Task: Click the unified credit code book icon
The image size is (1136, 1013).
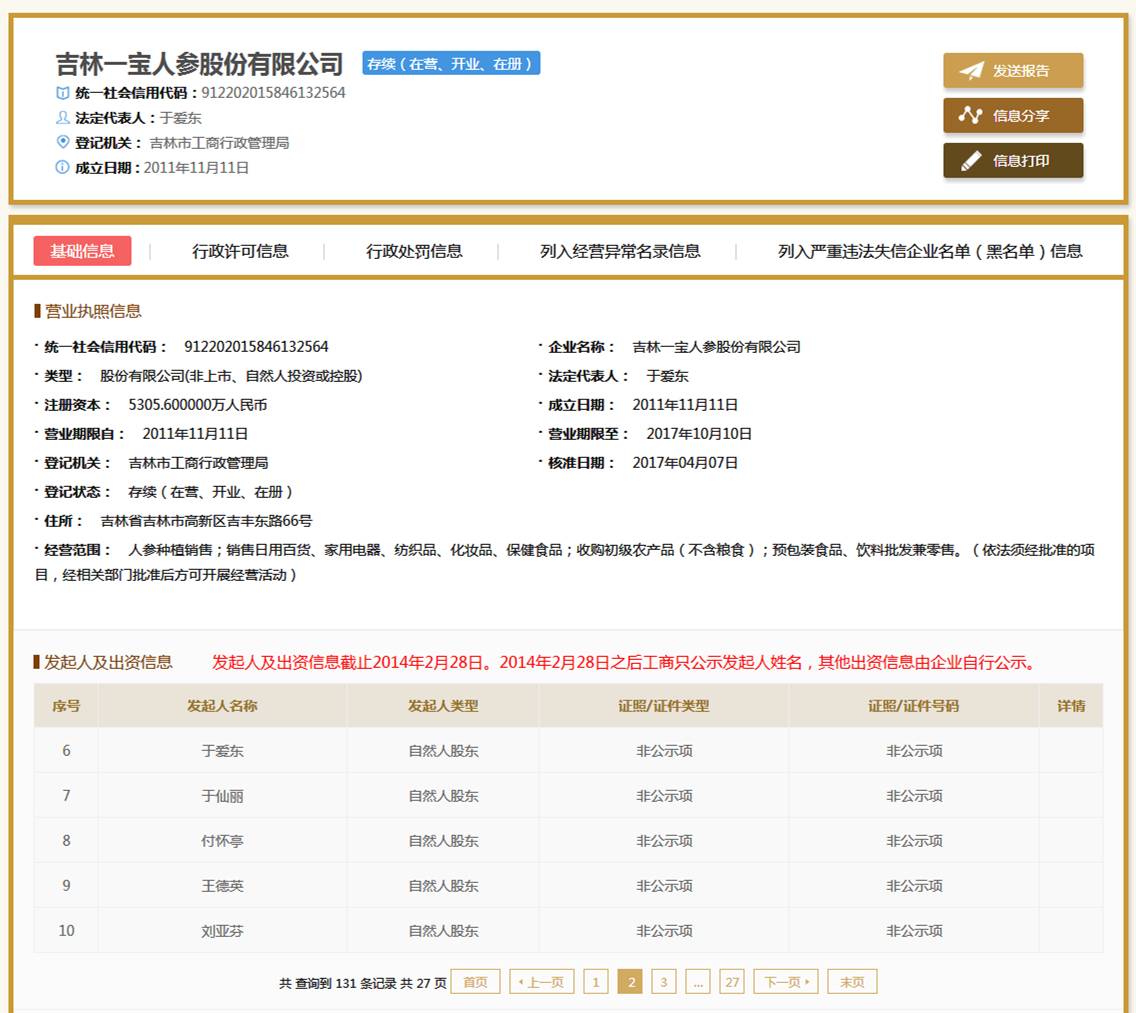Action: (63, 93)
